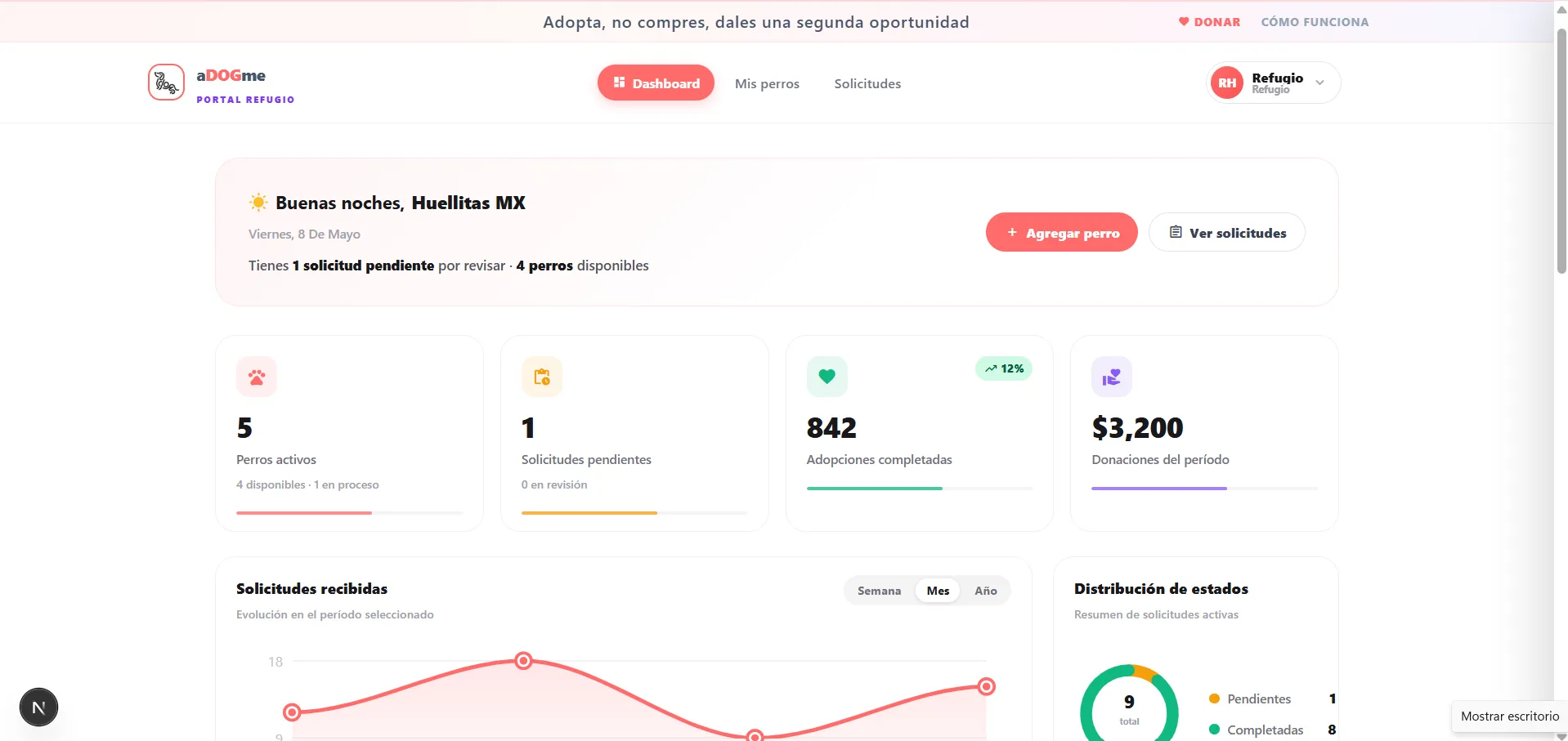The image size is (1568, 741).
Task: Click '4 disponibles · 1 en proceso' text
Action: point(307,484)
